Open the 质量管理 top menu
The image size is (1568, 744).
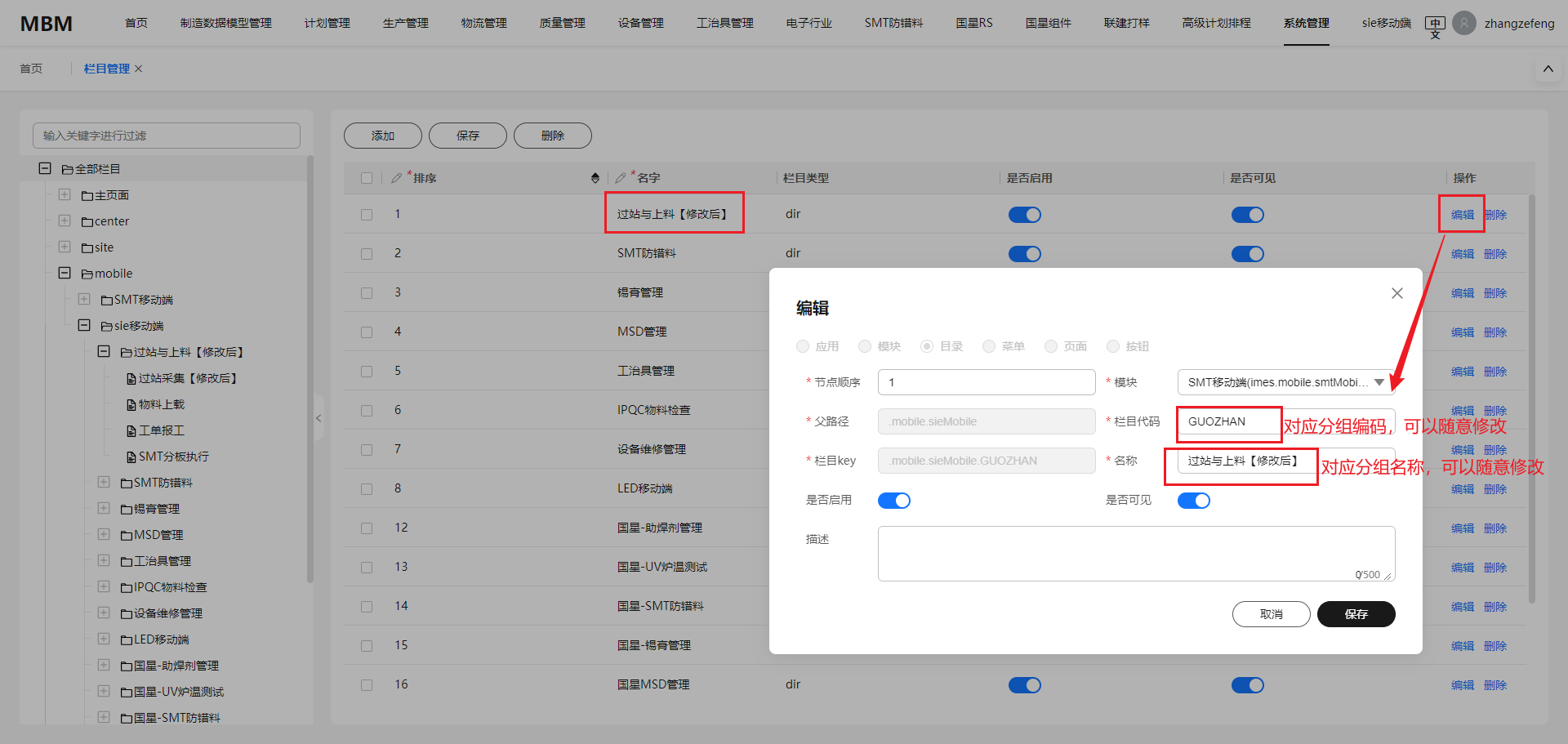pos(562,23)
